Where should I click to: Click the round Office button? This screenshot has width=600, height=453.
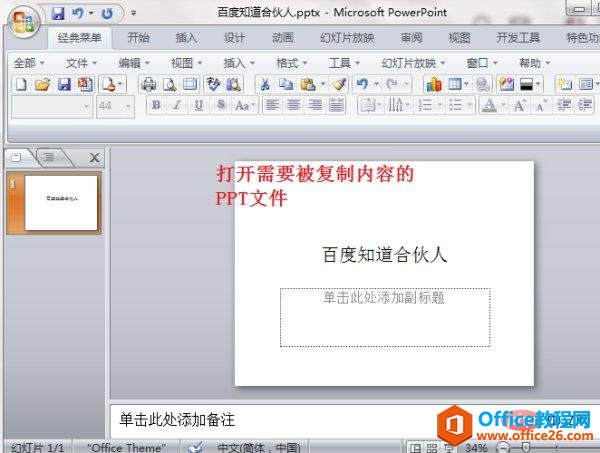[24, 21]
